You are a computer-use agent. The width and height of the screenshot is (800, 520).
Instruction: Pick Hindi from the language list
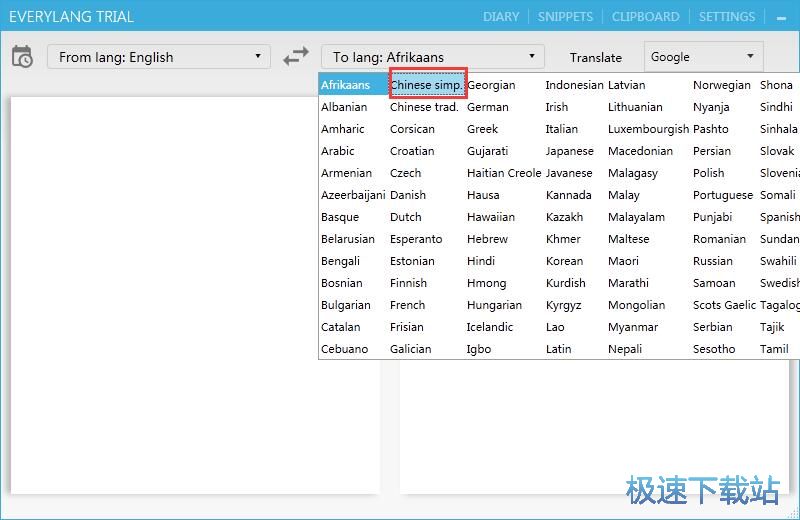[x=481, y=261]
